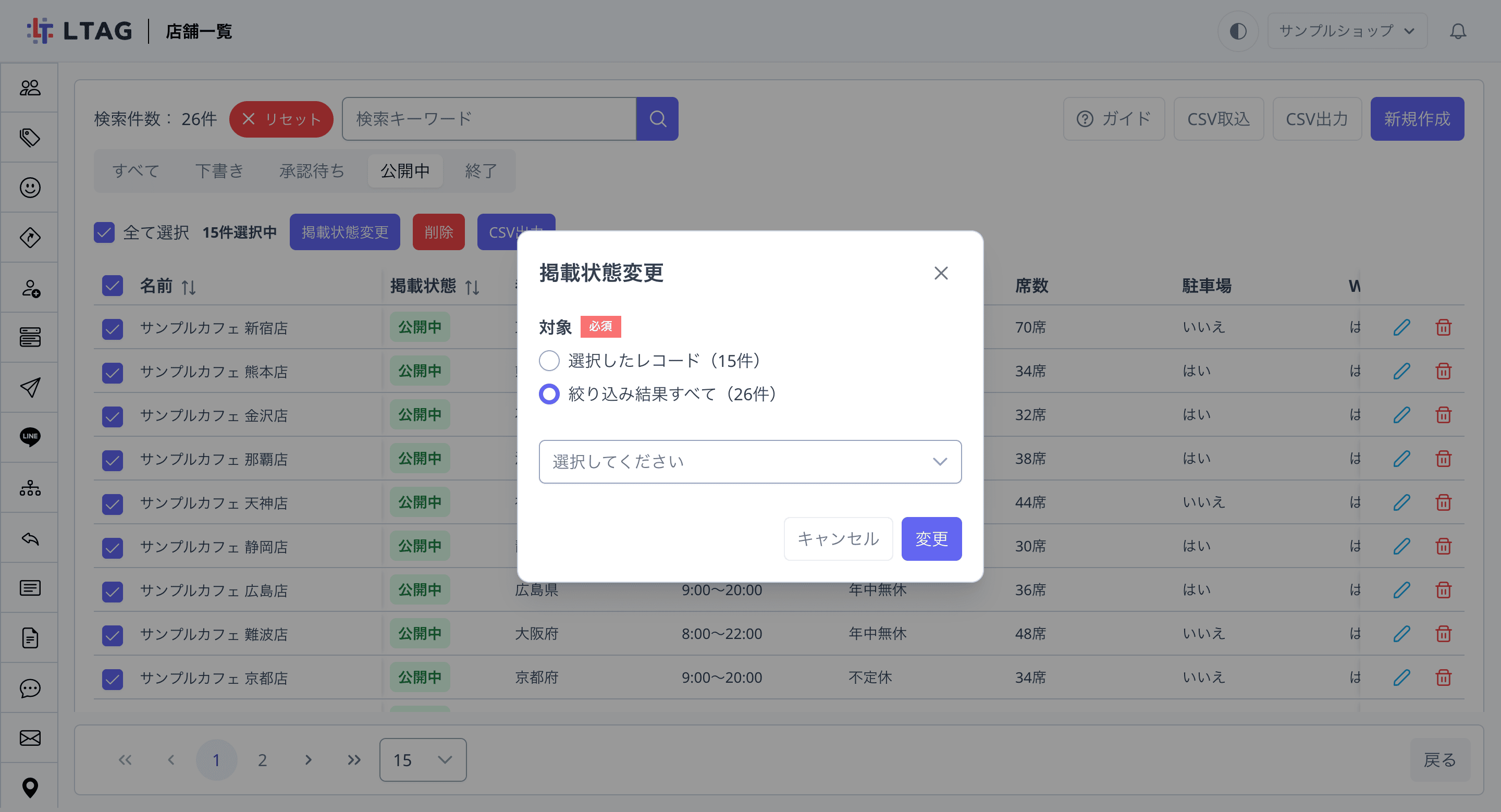This screenshot has width=1501, height=812.
Task: Open the paper plane send icon
Action: click(30, 387)
